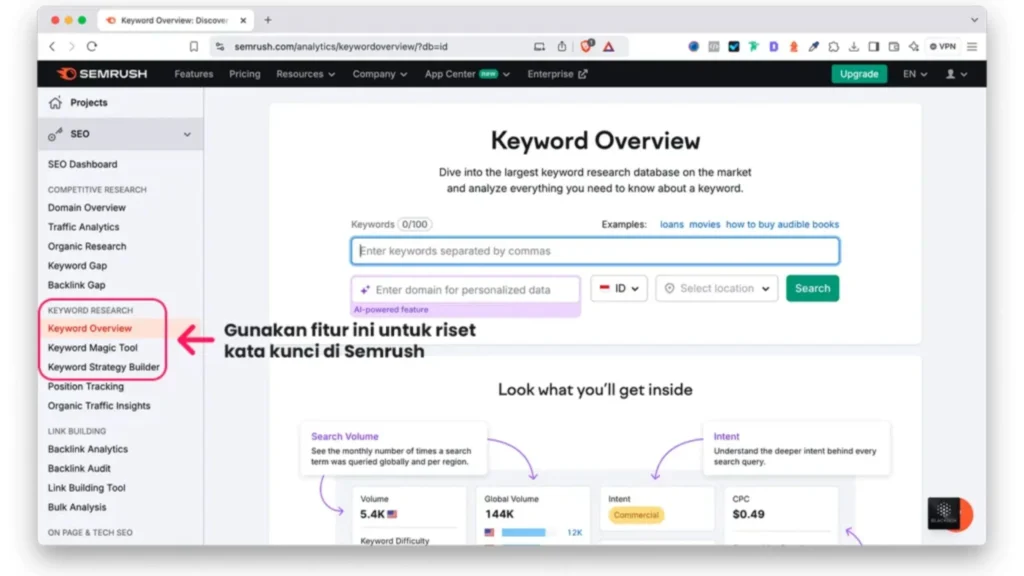Open Features in top navigation

pyautogui.click(x=194, y=74)
